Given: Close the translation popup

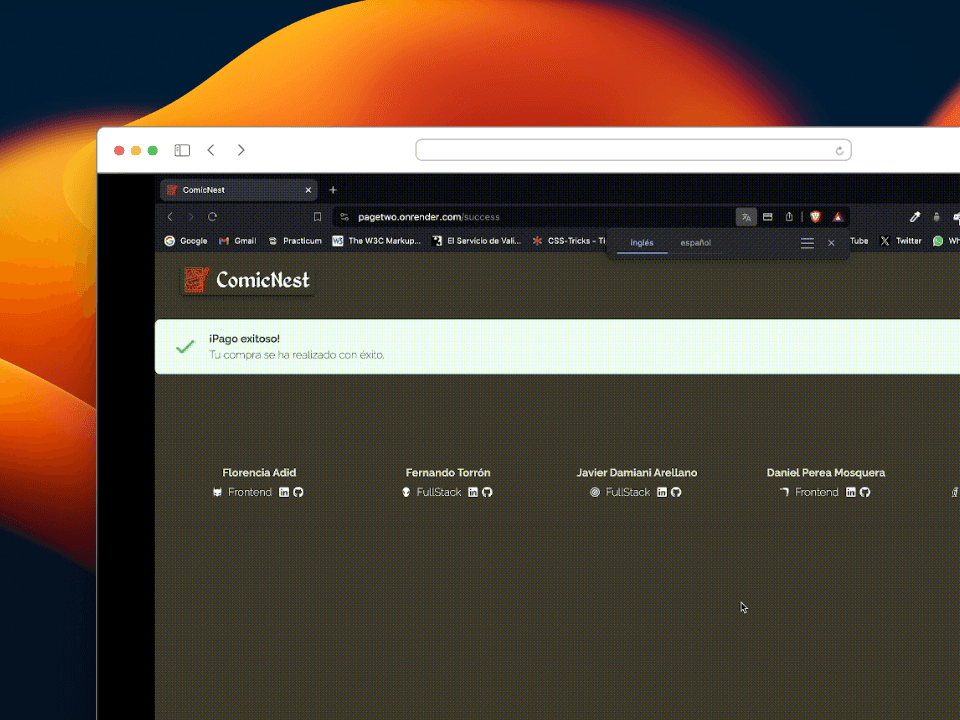Looking at the screenshot, I should pyautogui.click(x=831, y=243).
